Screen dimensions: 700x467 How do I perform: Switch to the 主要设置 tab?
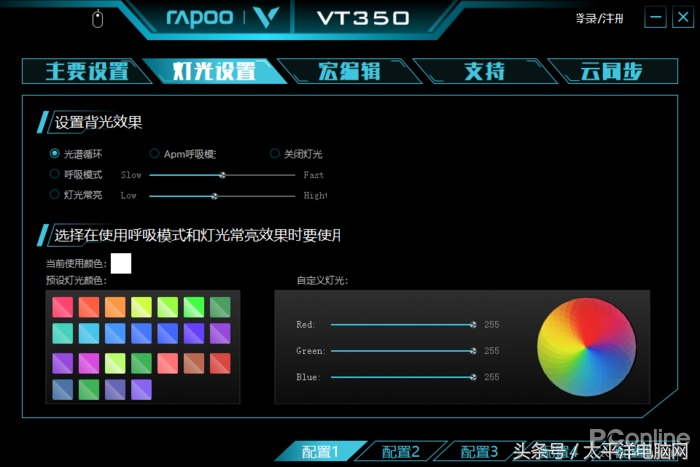tap(87, 71)
